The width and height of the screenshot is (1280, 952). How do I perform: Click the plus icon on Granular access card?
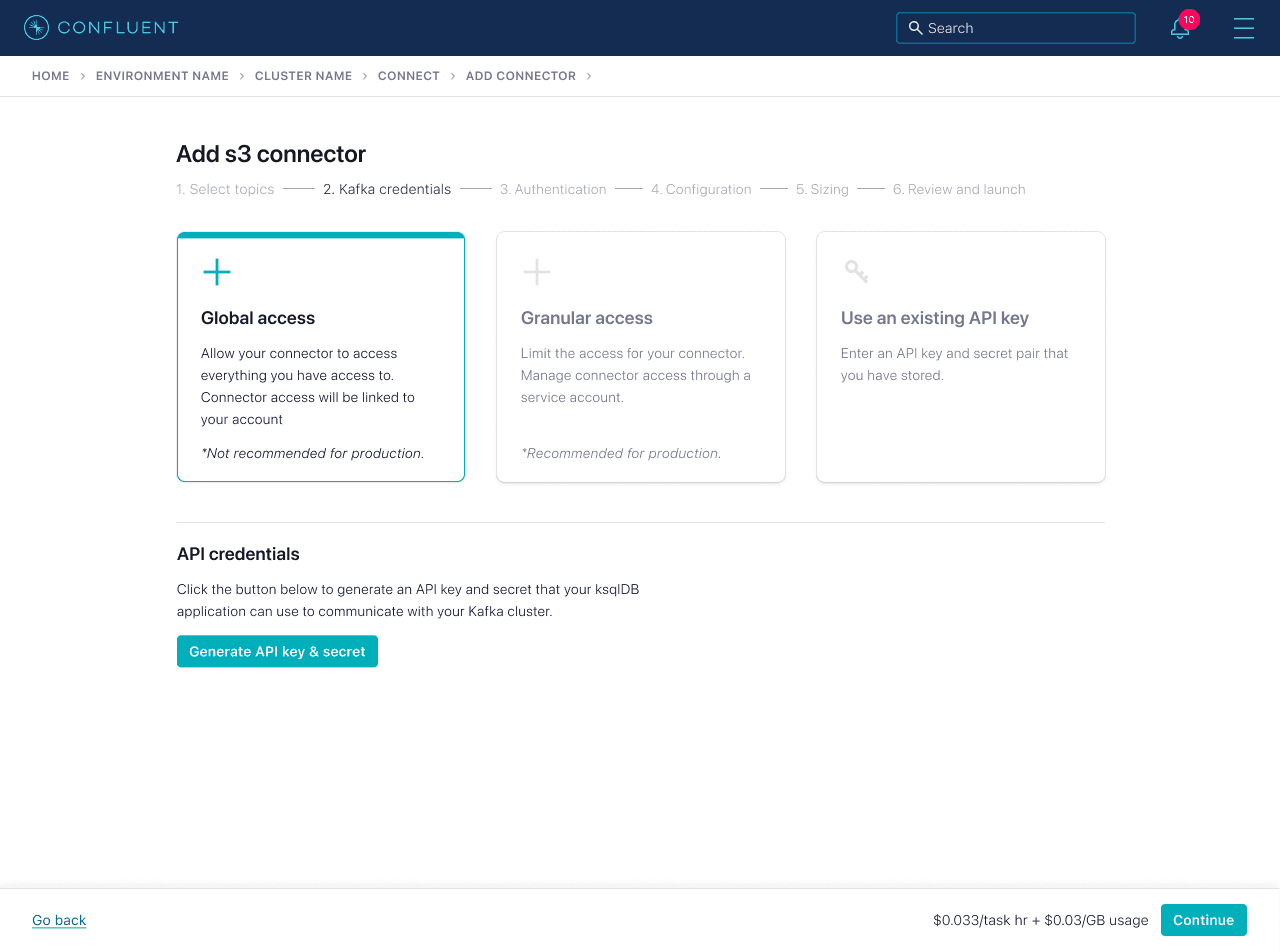coord(537,272)
